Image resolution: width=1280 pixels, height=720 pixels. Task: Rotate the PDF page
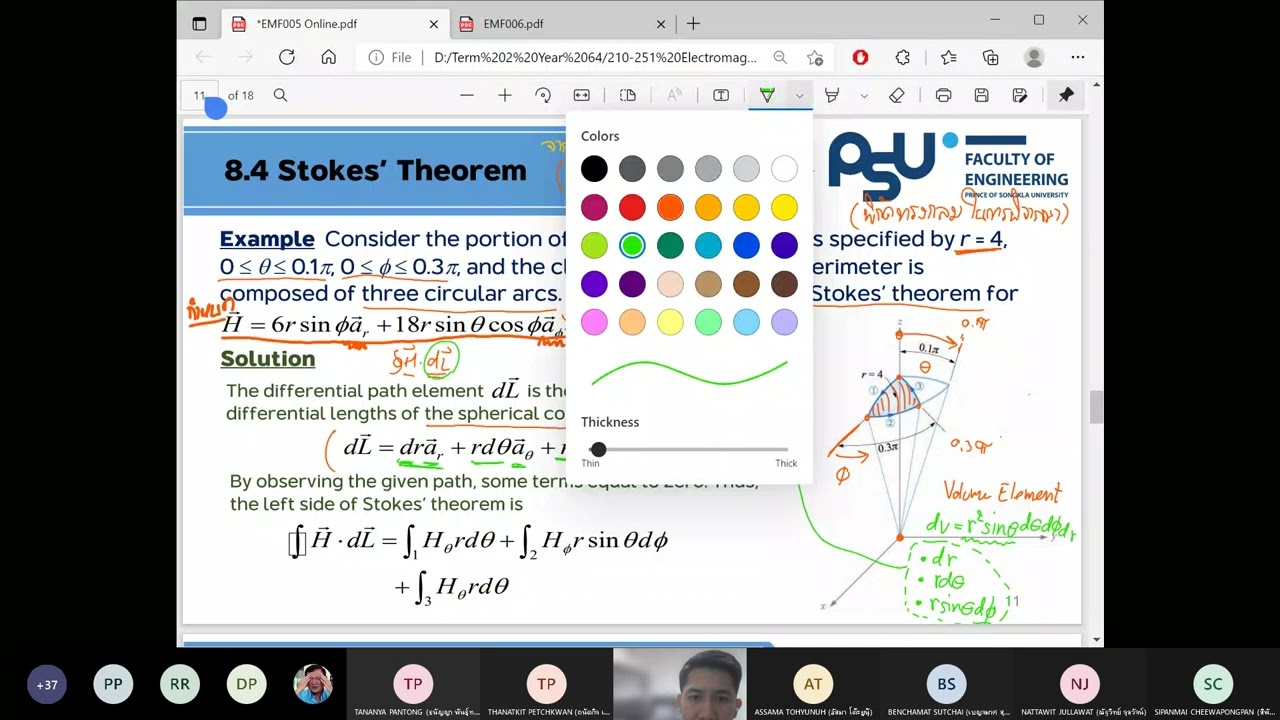(543, 95)
